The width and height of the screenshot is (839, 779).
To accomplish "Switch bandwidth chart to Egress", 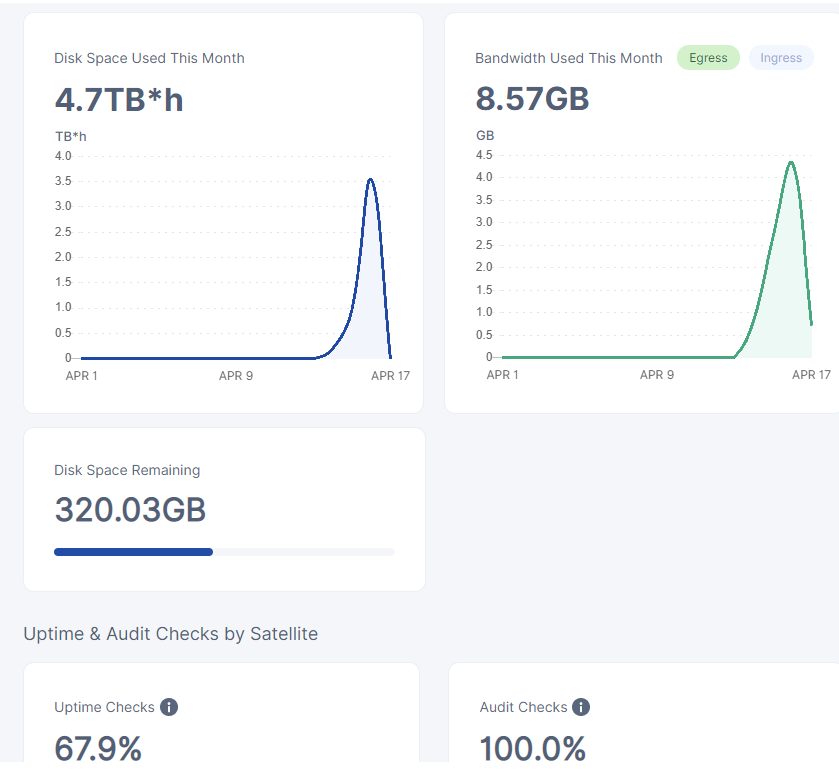I will point(708,58).
